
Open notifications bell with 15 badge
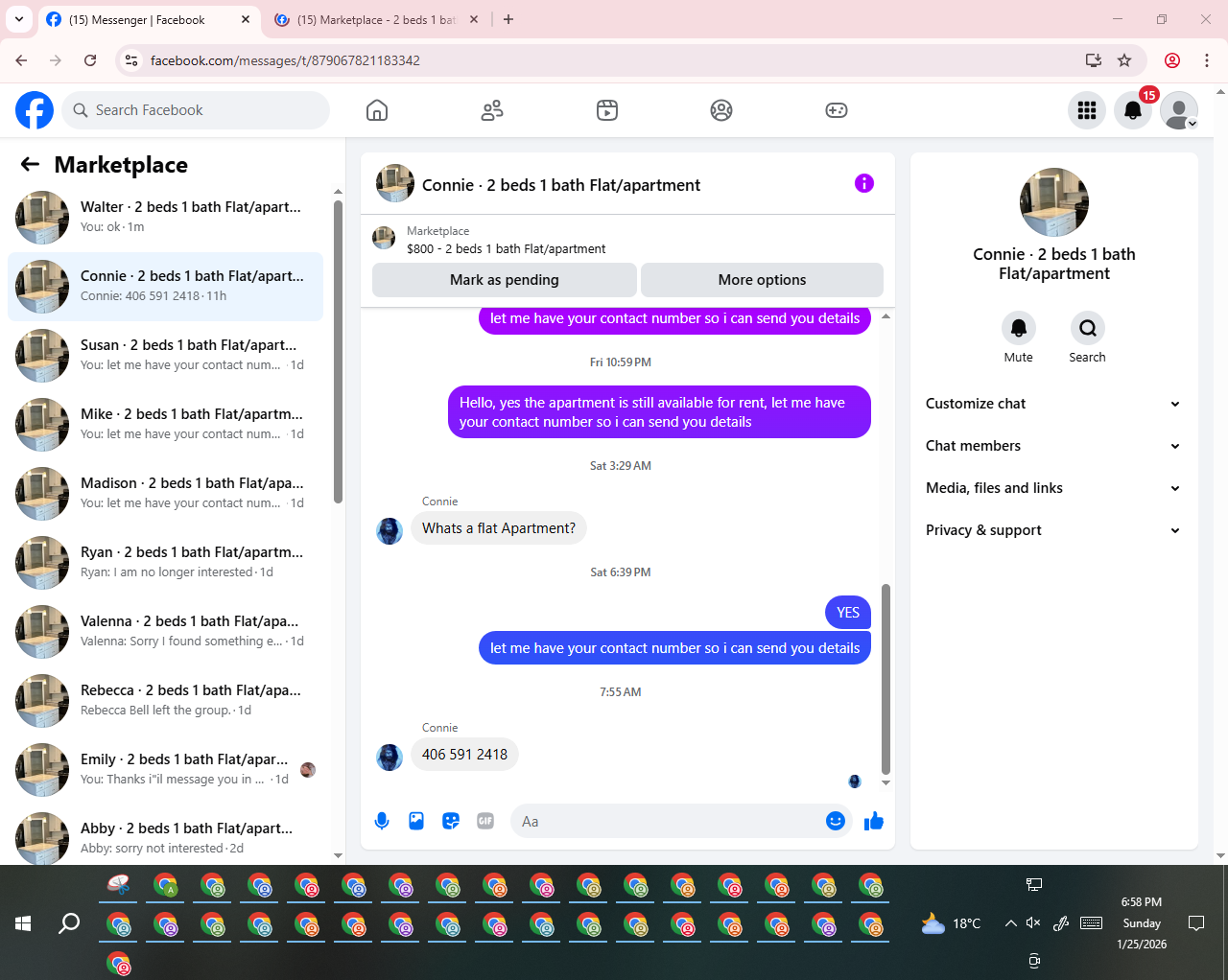1133,110
